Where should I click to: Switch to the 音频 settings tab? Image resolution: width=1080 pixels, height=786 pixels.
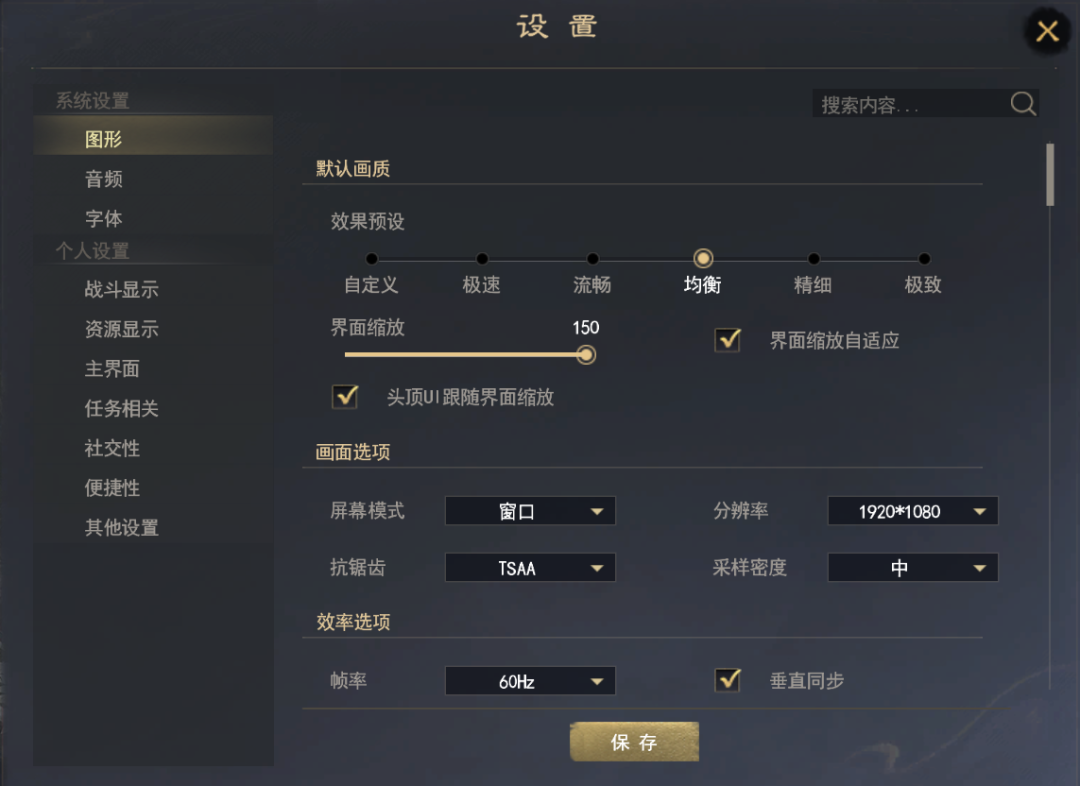click(x=104, y=179)
